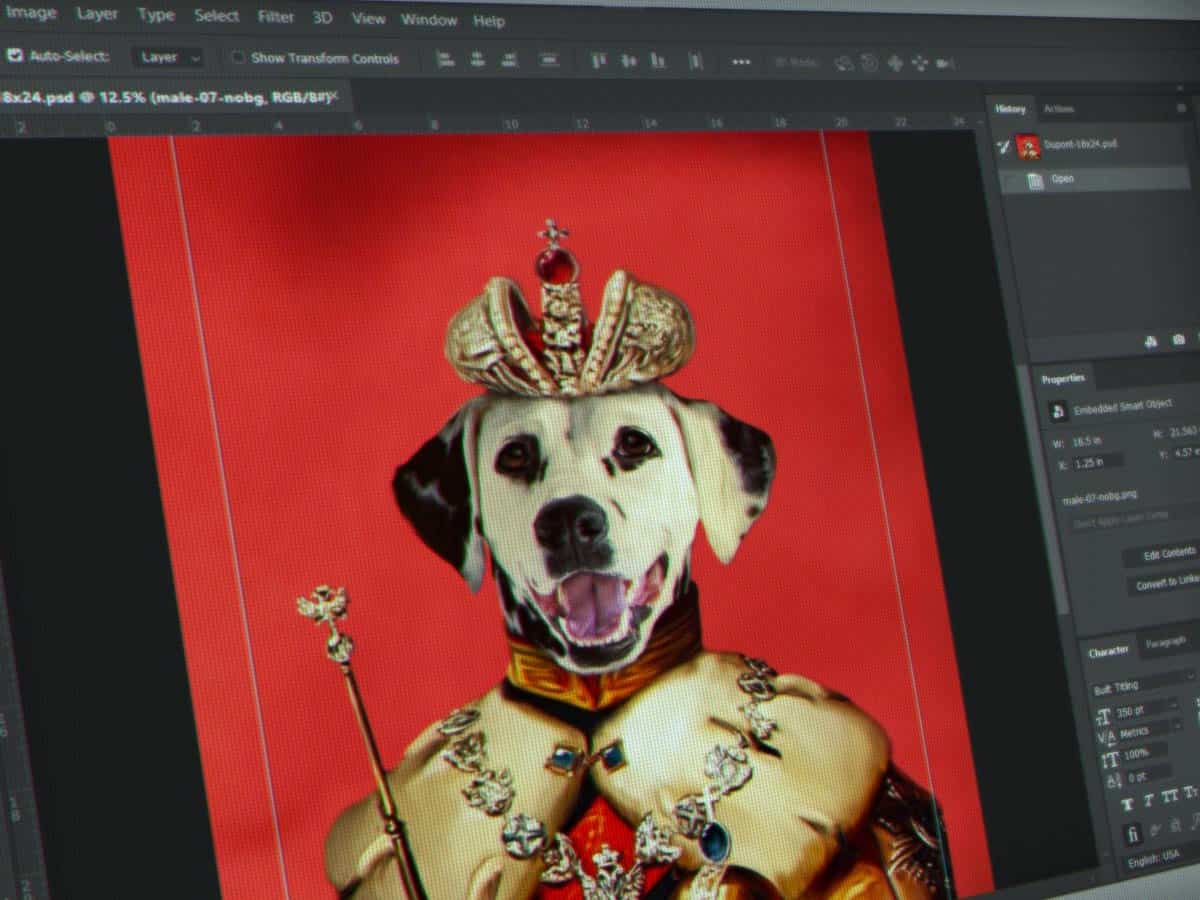Set history brush source for snapshot

coord(1004,147)
